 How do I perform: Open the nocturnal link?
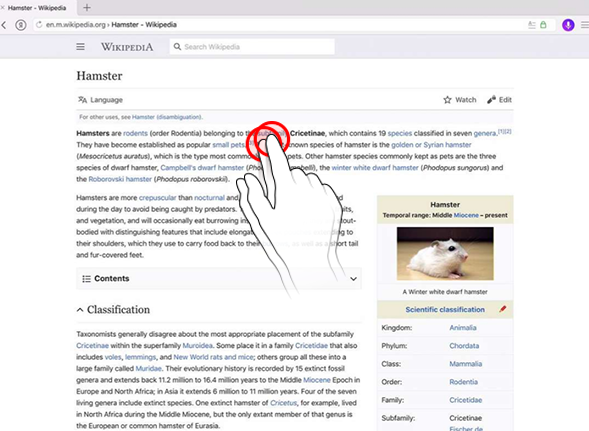[x=209, y=198]
